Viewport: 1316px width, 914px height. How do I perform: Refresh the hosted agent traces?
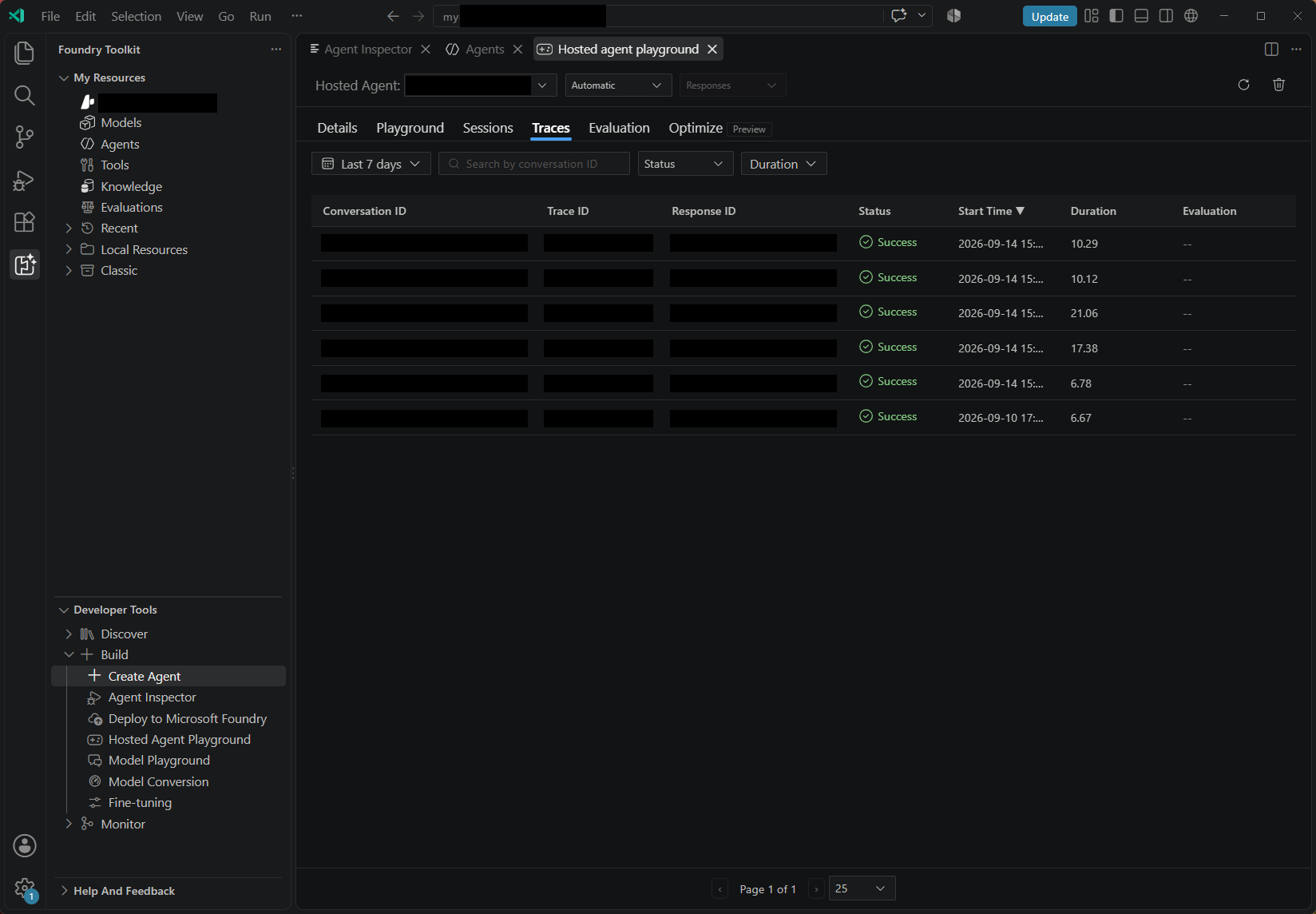point(1243,85)
